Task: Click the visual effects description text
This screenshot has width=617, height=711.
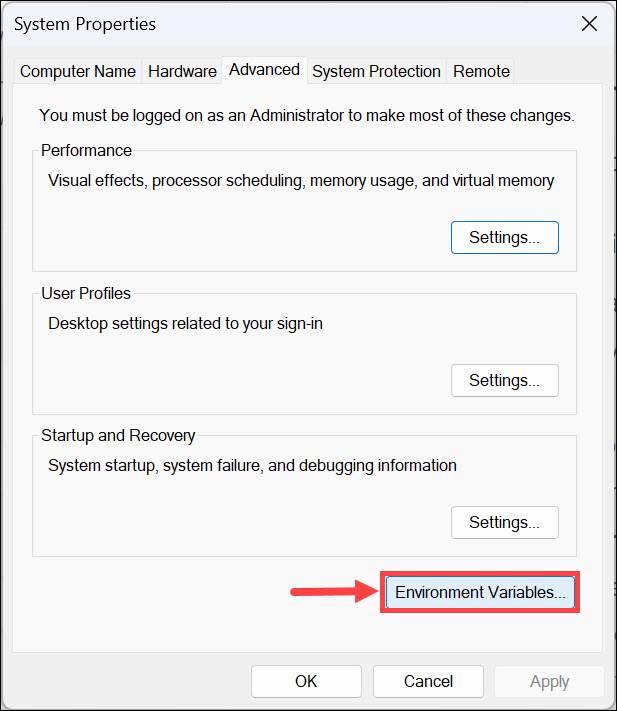Action: pyautogui.click(x=300, y=181)
